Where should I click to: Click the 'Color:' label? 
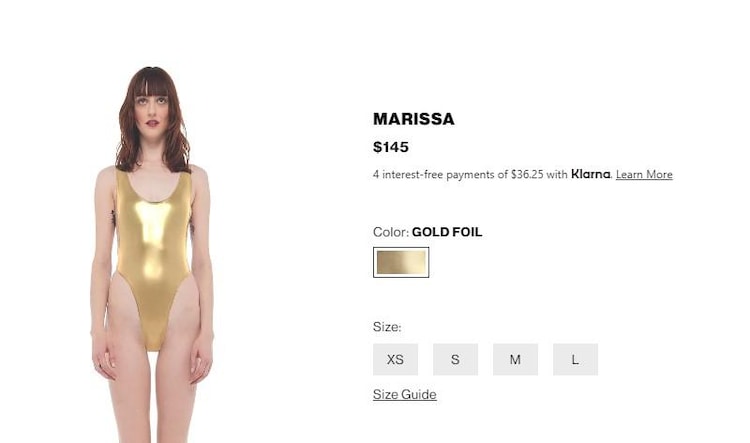(x=391, y=232)
